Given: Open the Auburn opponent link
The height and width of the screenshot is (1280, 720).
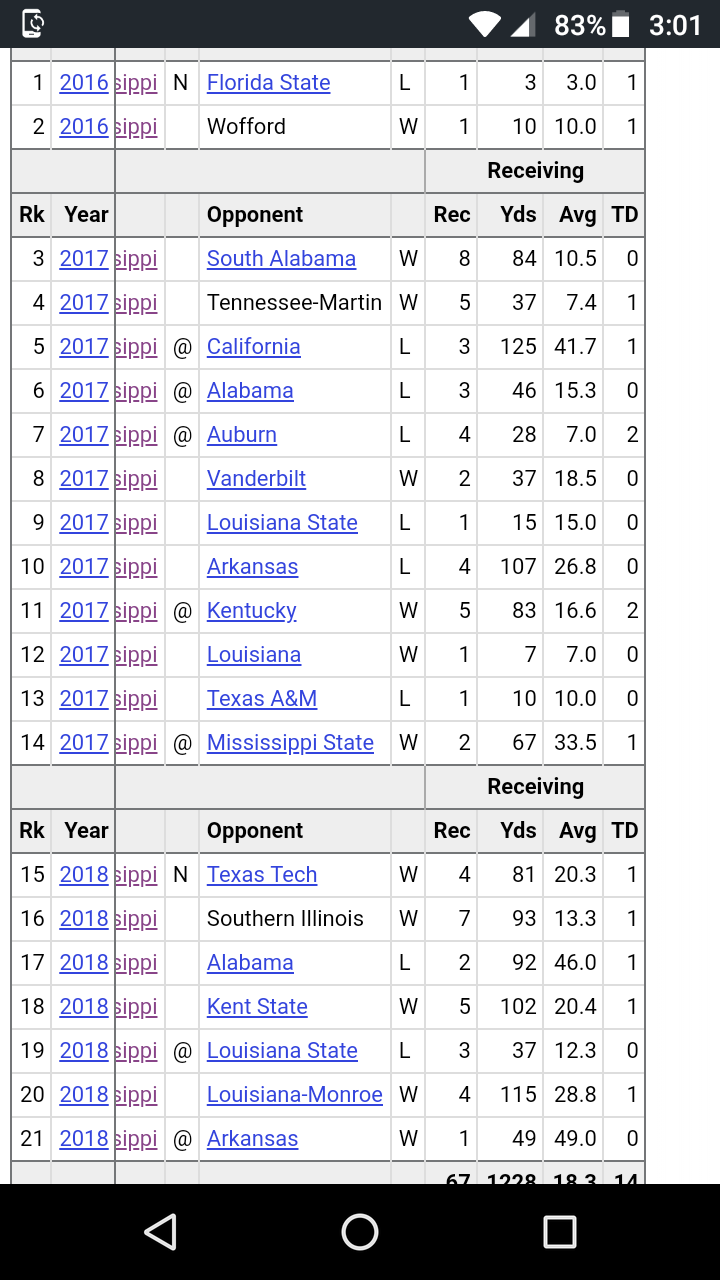Looking at the screenshot, I should [241, 435].
